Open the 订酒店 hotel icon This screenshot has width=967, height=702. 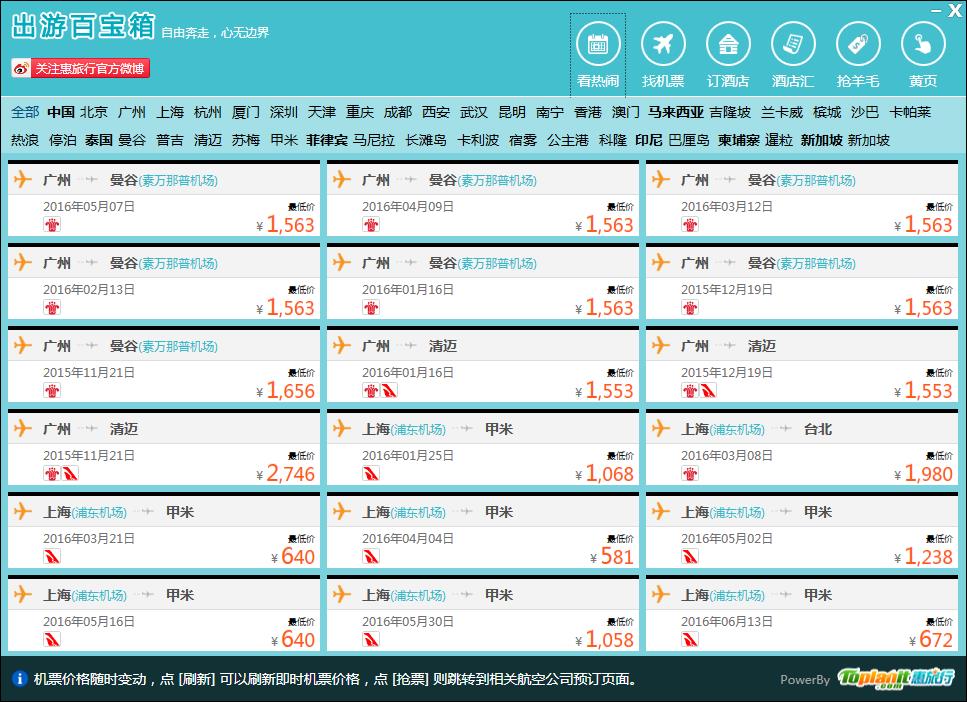pos(728,44)
